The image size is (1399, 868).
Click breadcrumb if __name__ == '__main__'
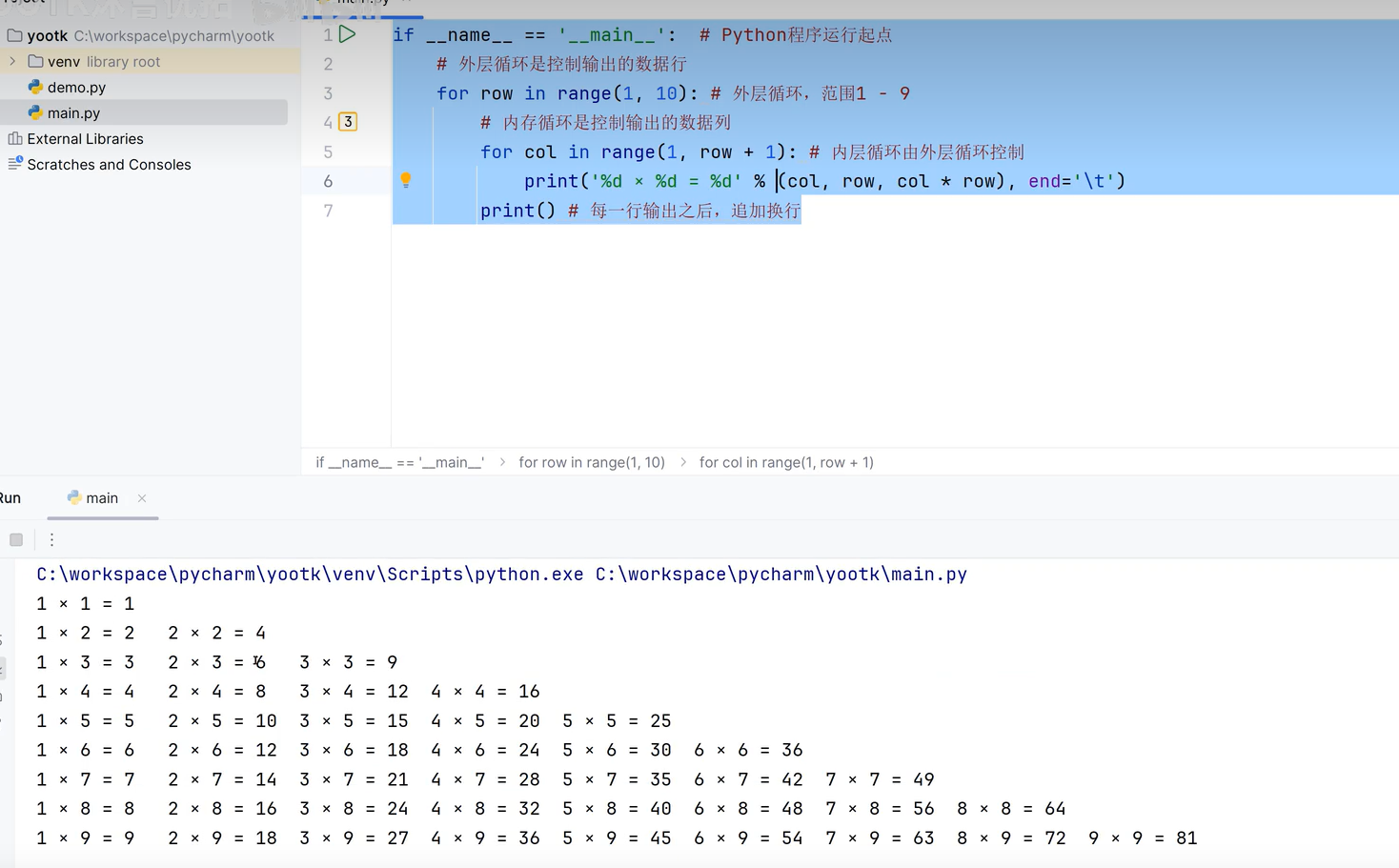pyautogui.click(x=400, y=462)
